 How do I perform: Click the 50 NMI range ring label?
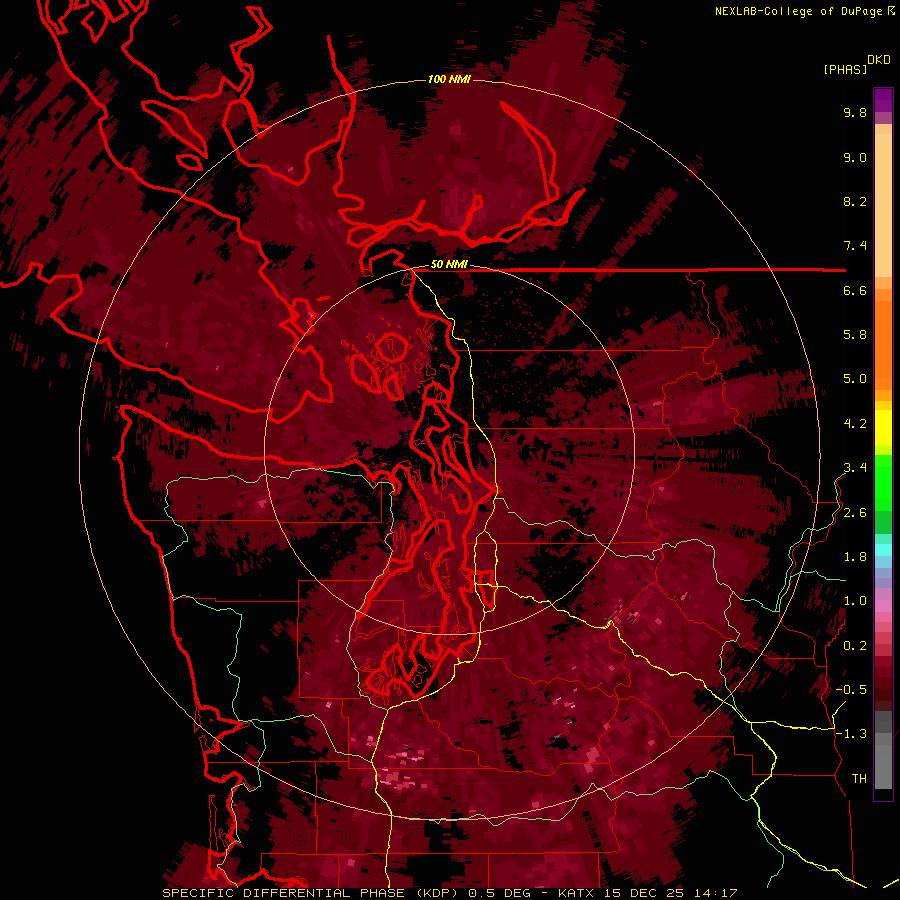pyautogui.click(x=449, y=265)
